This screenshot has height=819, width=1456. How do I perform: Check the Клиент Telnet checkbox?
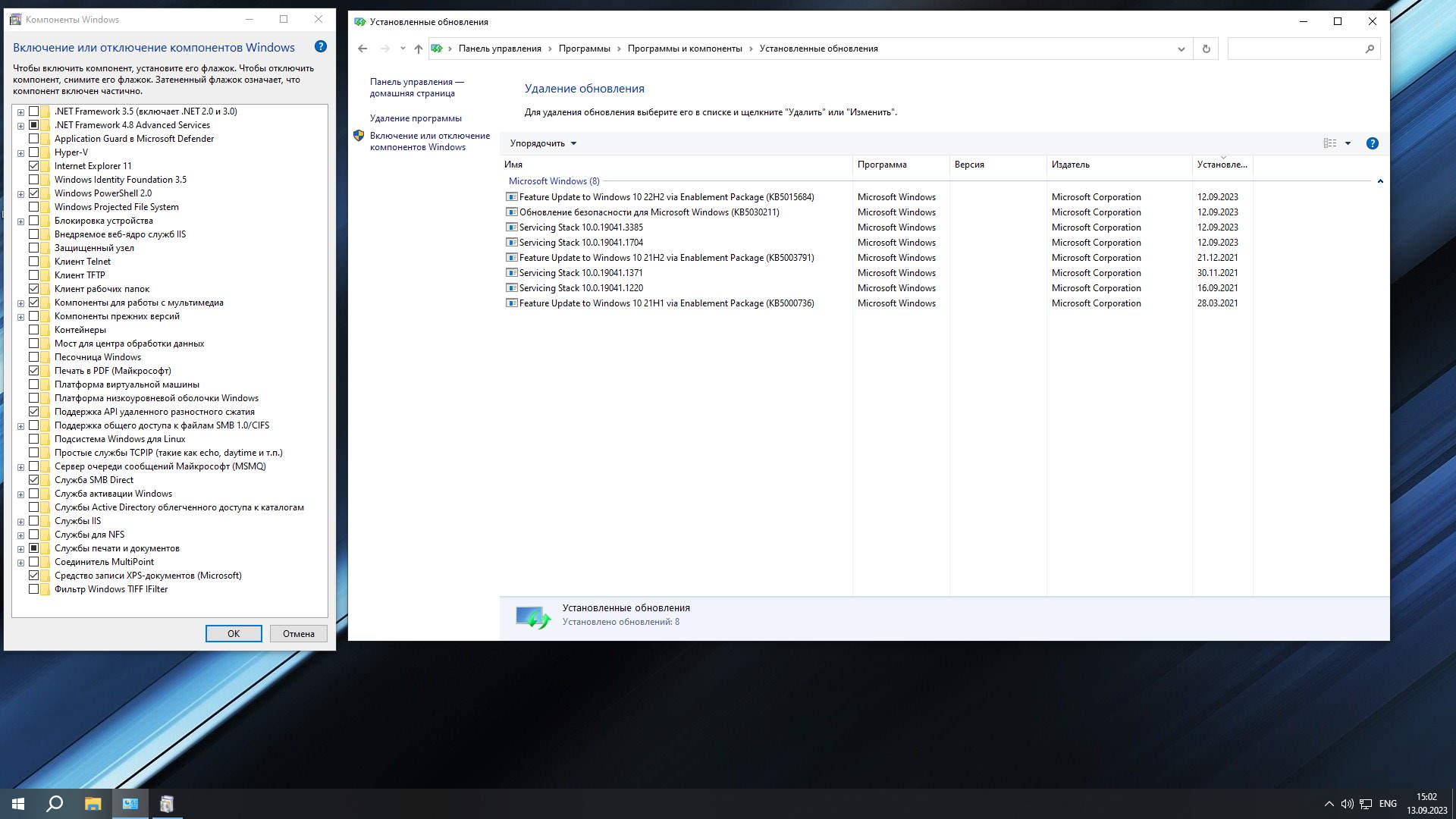point(34,262)
